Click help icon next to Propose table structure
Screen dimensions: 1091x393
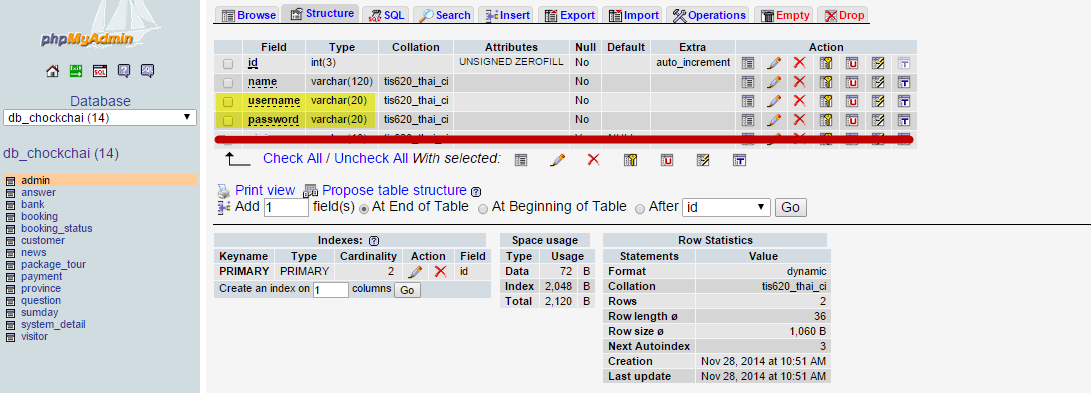(x=476, y=191)
